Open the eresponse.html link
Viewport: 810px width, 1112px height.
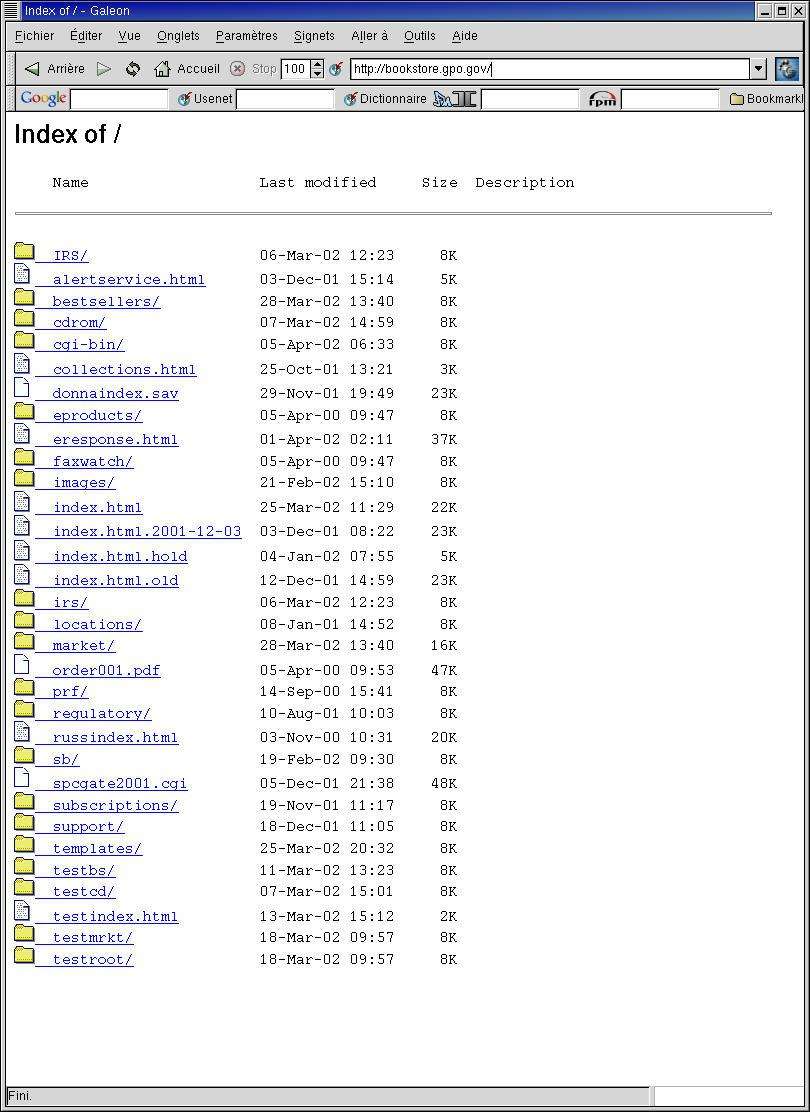pos(116,440)
